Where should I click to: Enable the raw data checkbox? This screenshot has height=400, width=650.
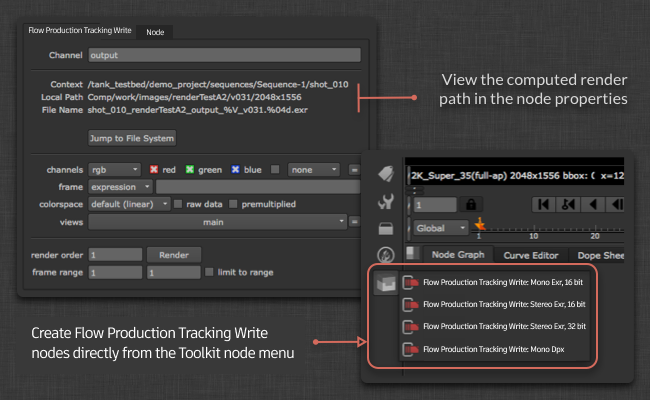(x=178, y=204)
